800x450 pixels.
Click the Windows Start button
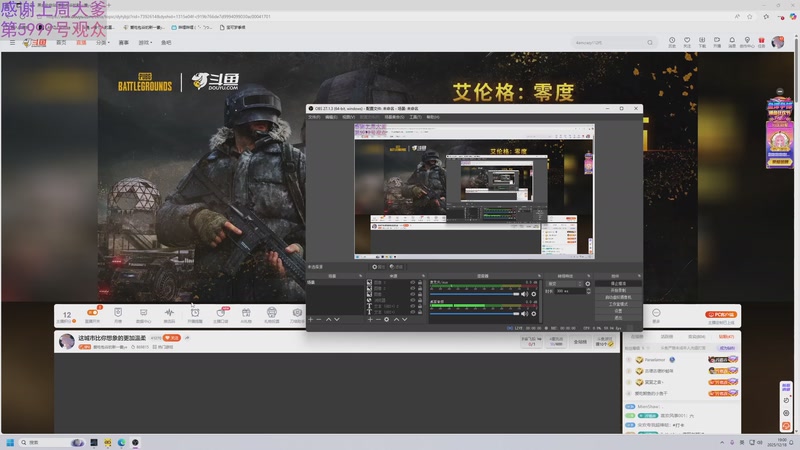pos(10,442)
